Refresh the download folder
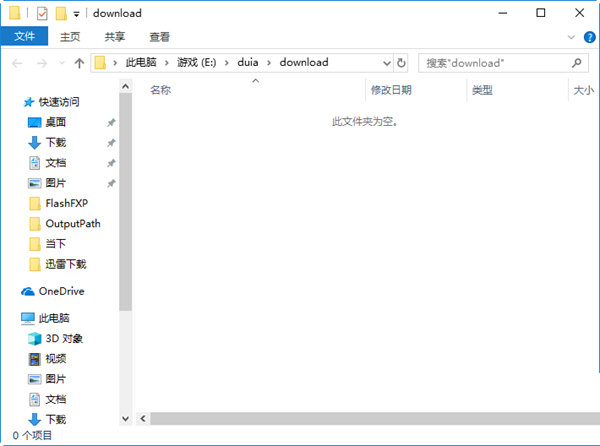The width and height of the screenshot is (600, 446). point(401,63)
